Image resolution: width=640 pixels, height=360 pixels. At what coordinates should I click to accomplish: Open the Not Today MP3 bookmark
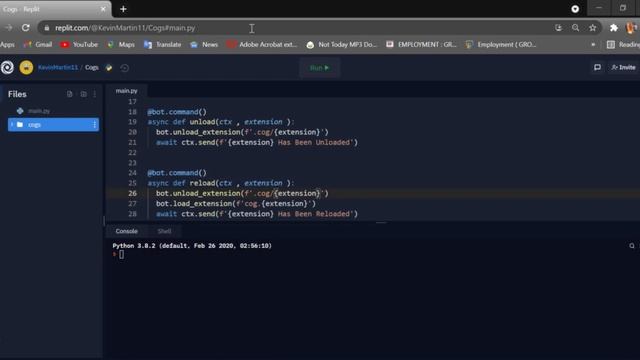click(x=342, y=44)
